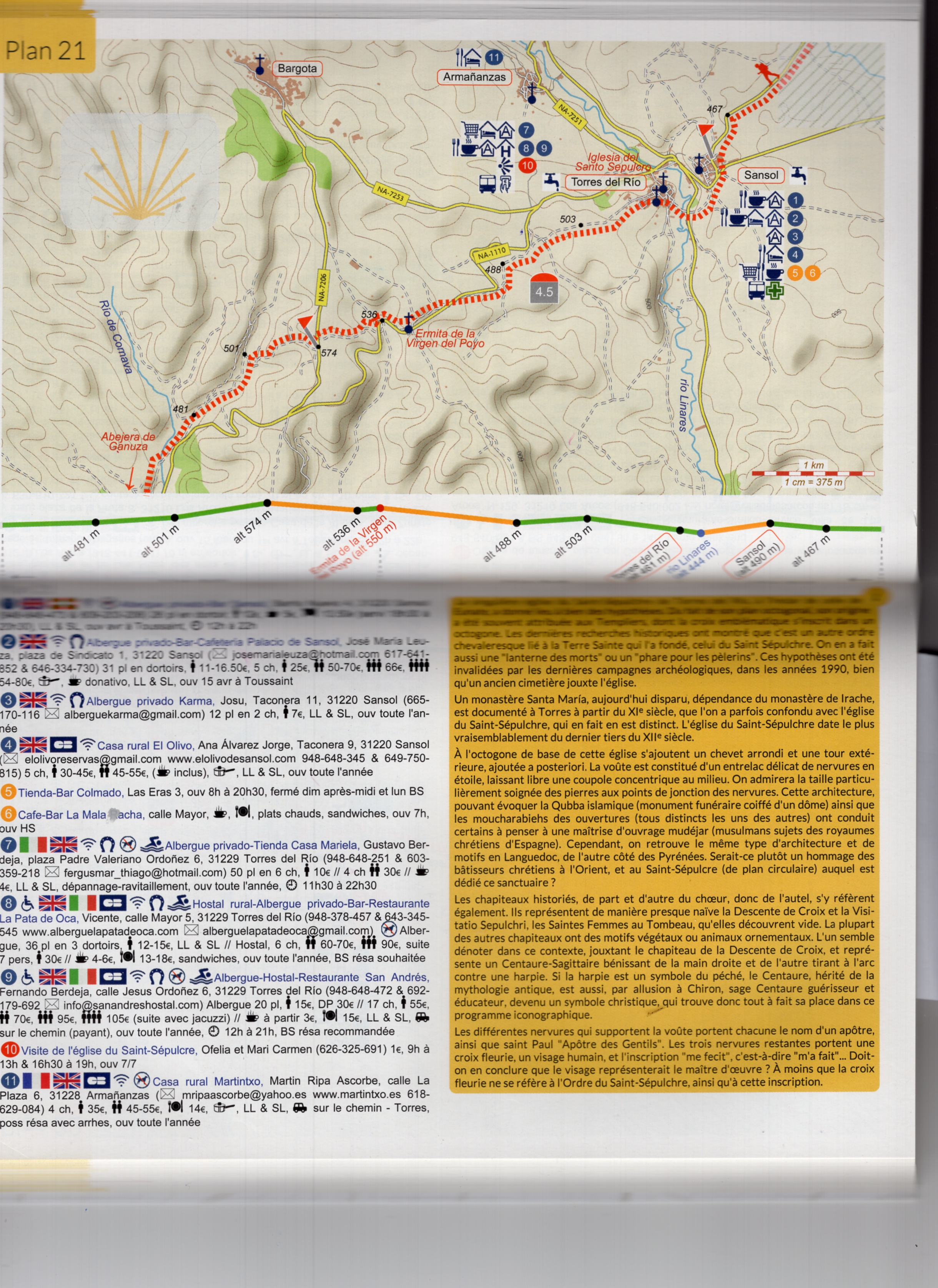Image resolution: width=938 pixels, height=1288 pixels.
Task: Select the alt 467 m point on the elevation profile
Action: [x=827, y=528]
